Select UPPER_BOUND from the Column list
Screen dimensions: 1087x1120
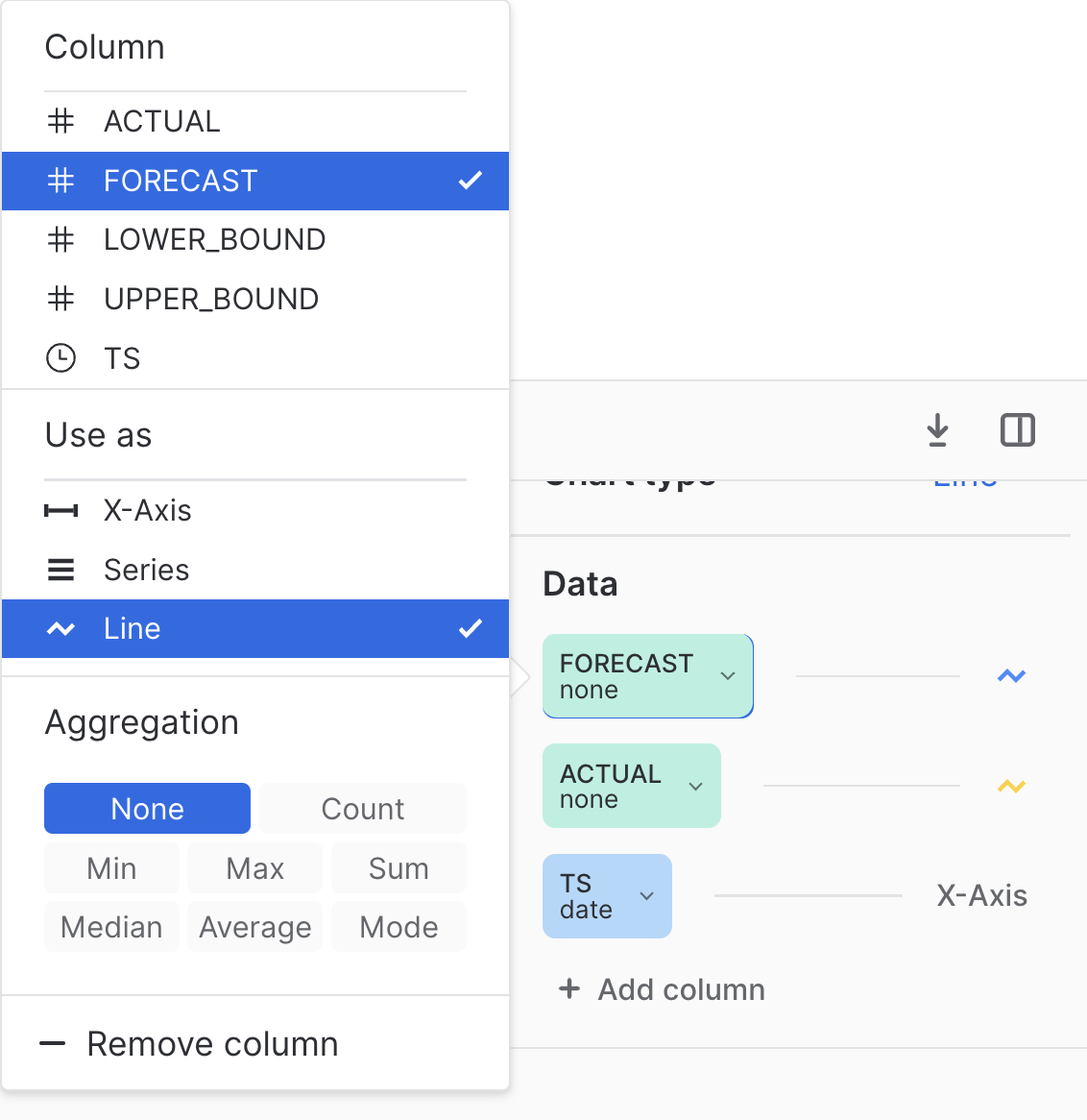211,299
